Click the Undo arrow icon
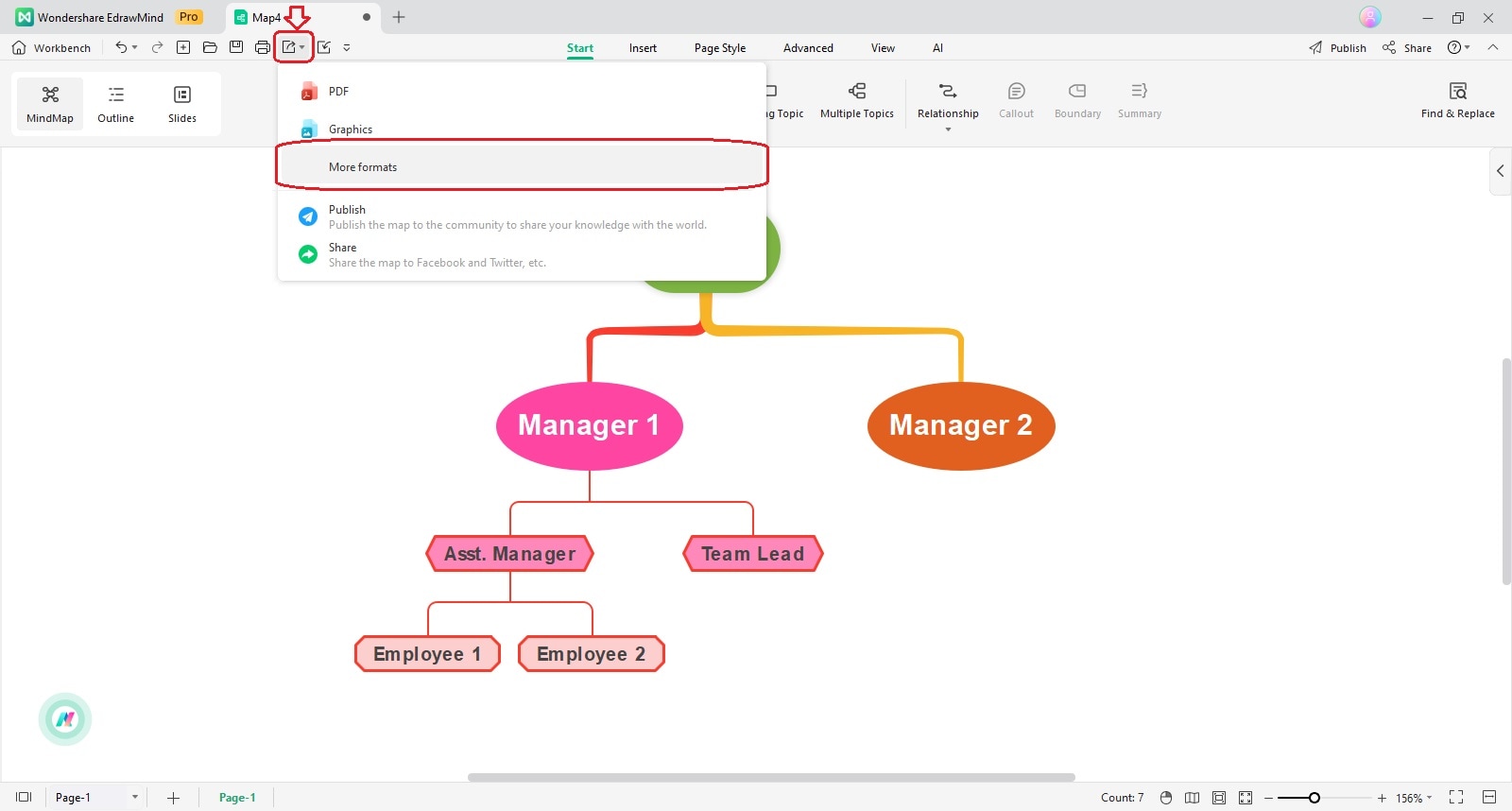Screen dimensions: 1512x811 point(120,47)
